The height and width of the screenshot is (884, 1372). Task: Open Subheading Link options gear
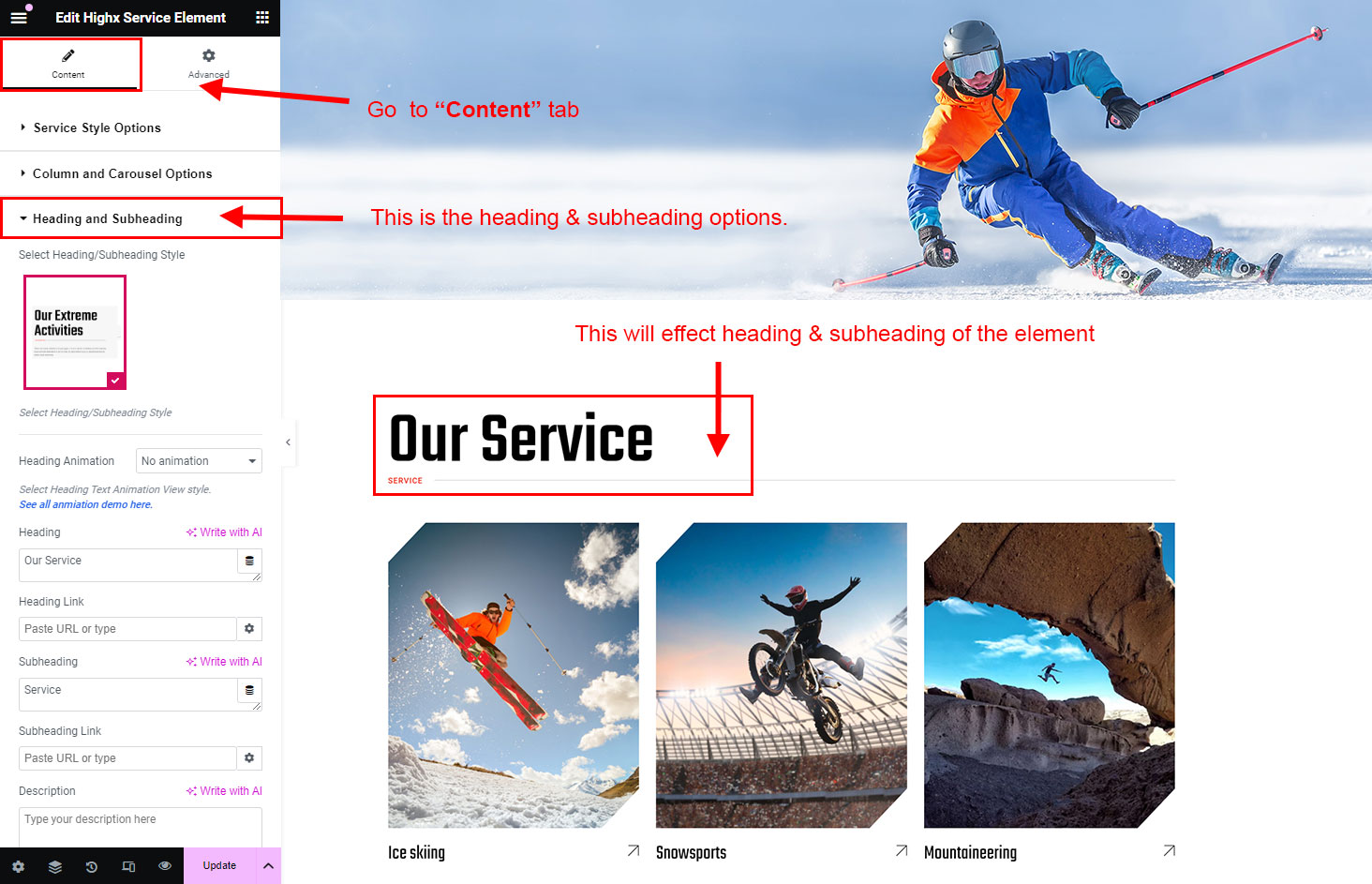point(249,758)
